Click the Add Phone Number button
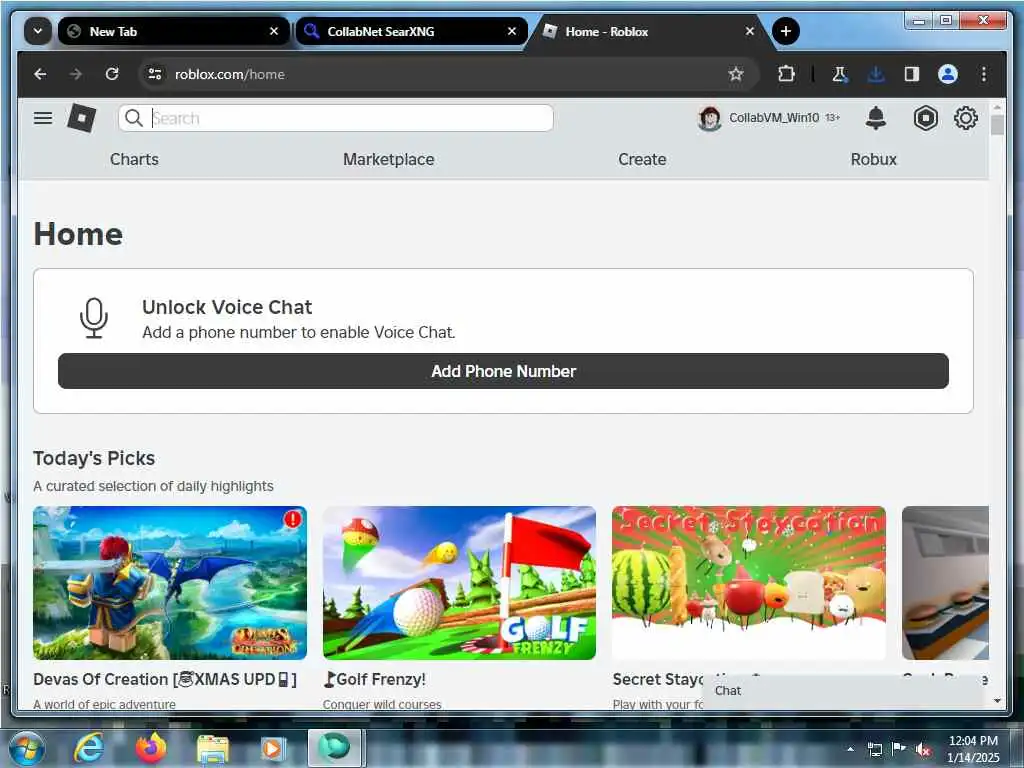Screen dimensions: 1024x768 [503, 371]
